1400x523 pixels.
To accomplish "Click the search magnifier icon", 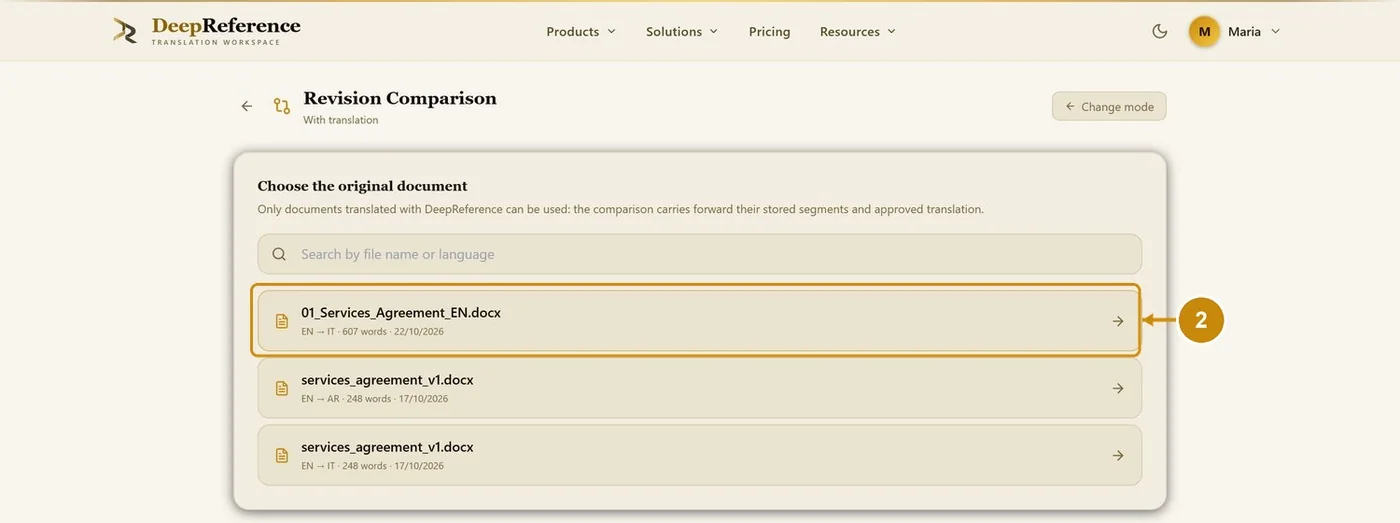I will point(280,254).
